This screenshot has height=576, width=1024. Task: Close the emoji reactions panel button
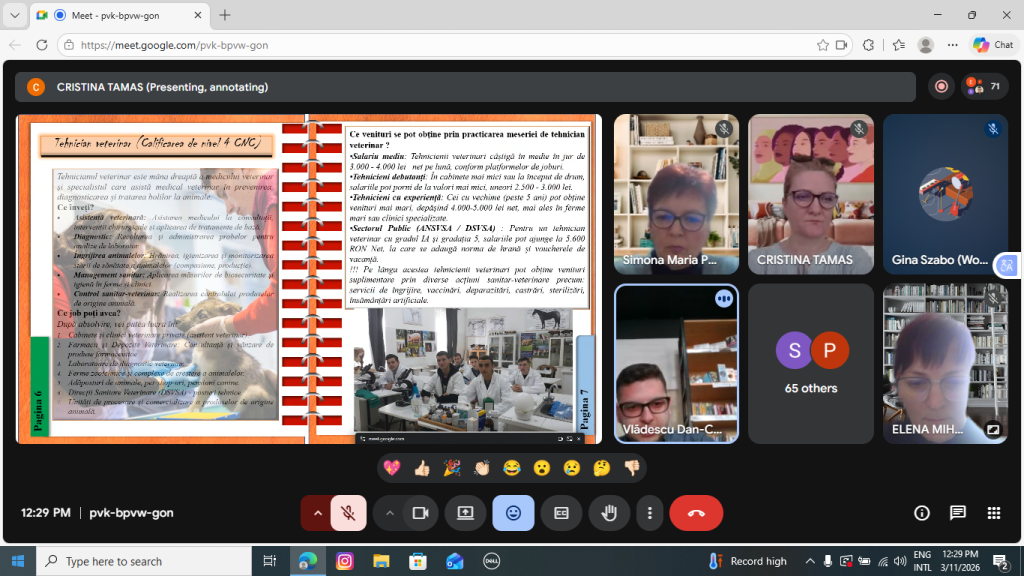coord(513,513)
